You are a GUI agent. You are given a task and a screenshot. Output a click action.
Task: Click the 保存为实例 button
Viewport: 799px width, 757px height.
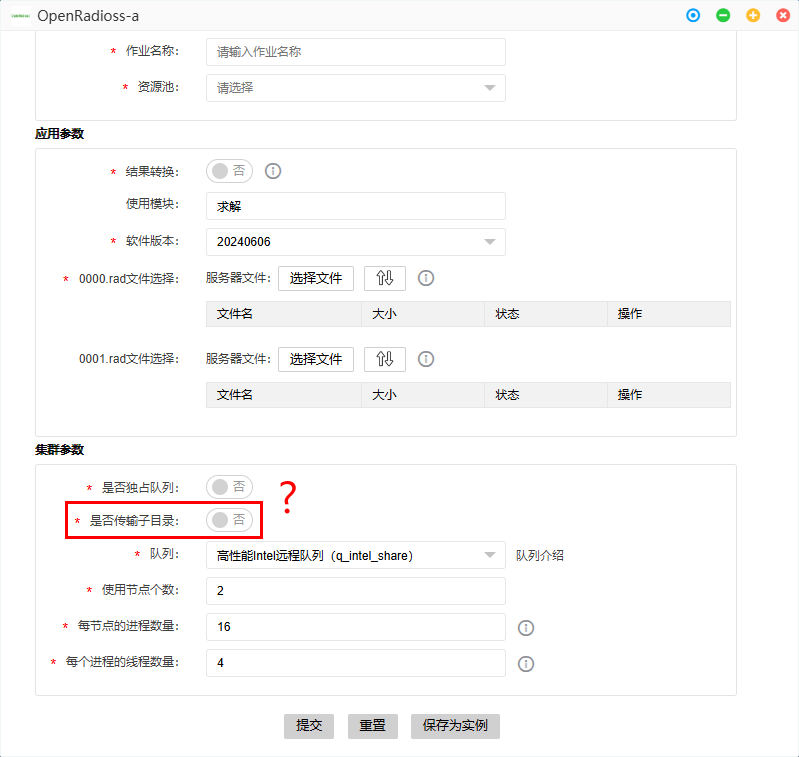455,726
